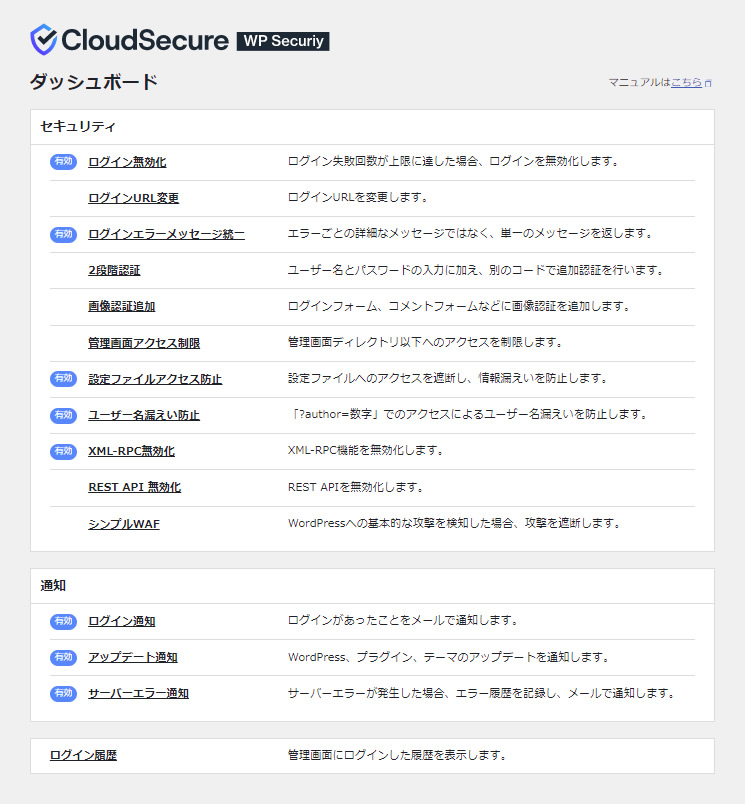Click 有効 badge beside ユーザー名漏えい防止
The height and width of the screenshot is (804, 745).
[64, 415]
